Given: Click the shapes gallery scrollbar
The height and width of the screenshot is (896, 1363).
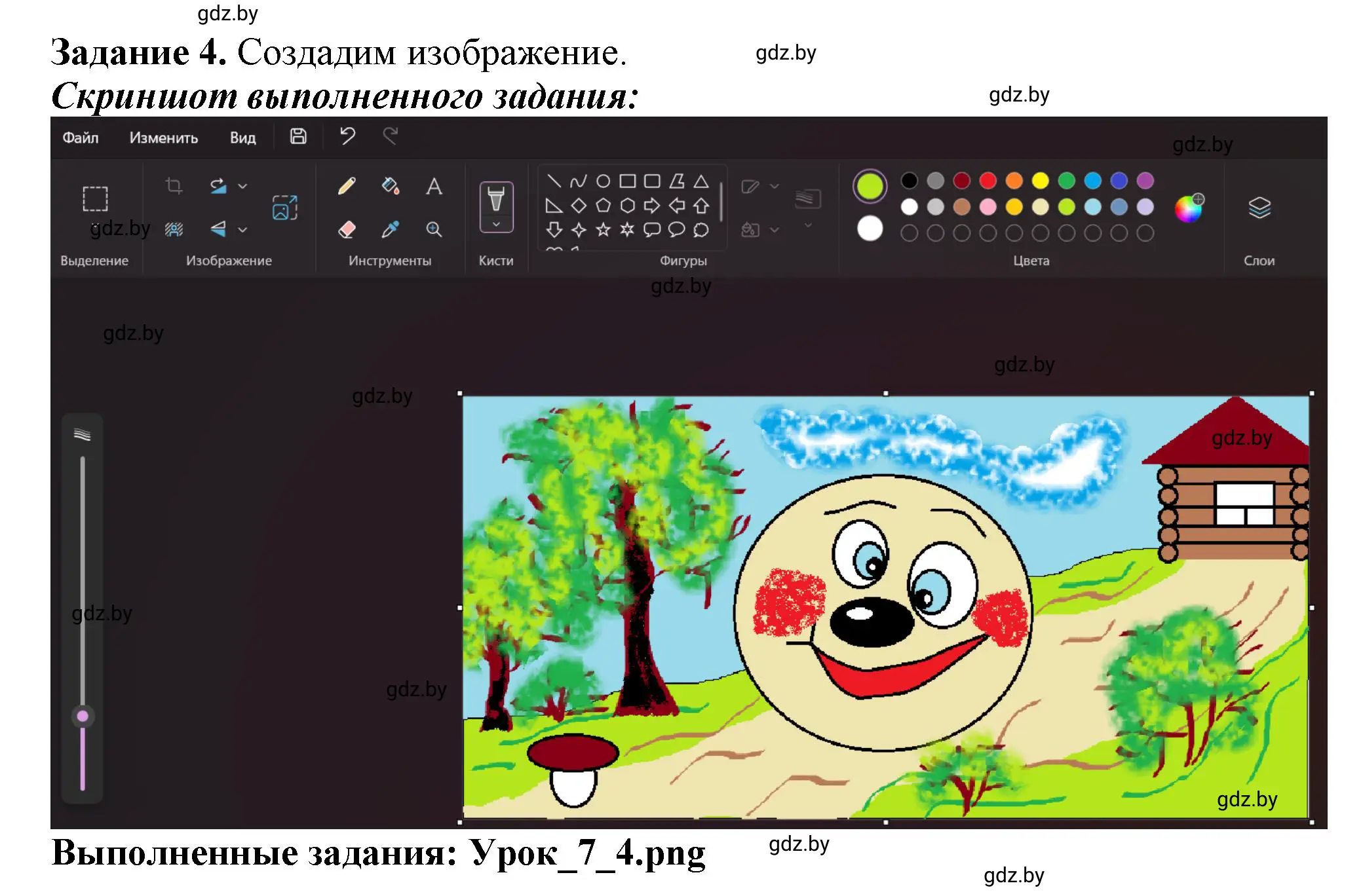Looking at the screenshot, I should (x=721, y=202).
